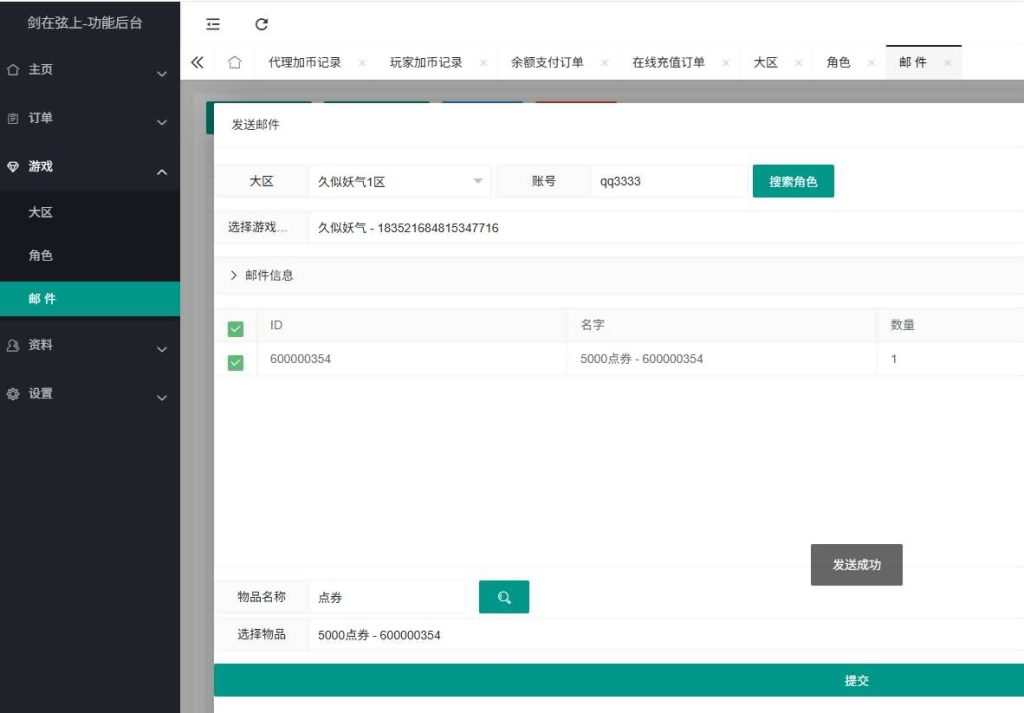Toggle the select-all checkbox in table header

tap(236, 328)
